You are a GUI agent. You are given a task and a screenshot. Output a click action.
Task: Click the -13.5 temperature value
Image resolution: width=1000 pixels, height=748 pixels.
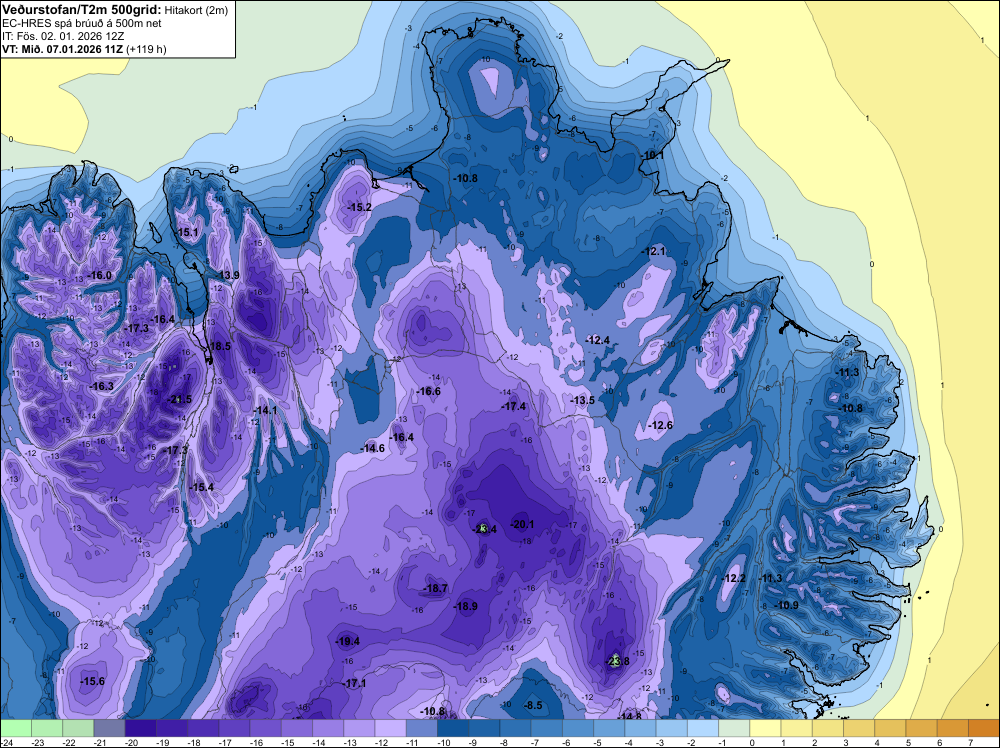tap(582, 400)
